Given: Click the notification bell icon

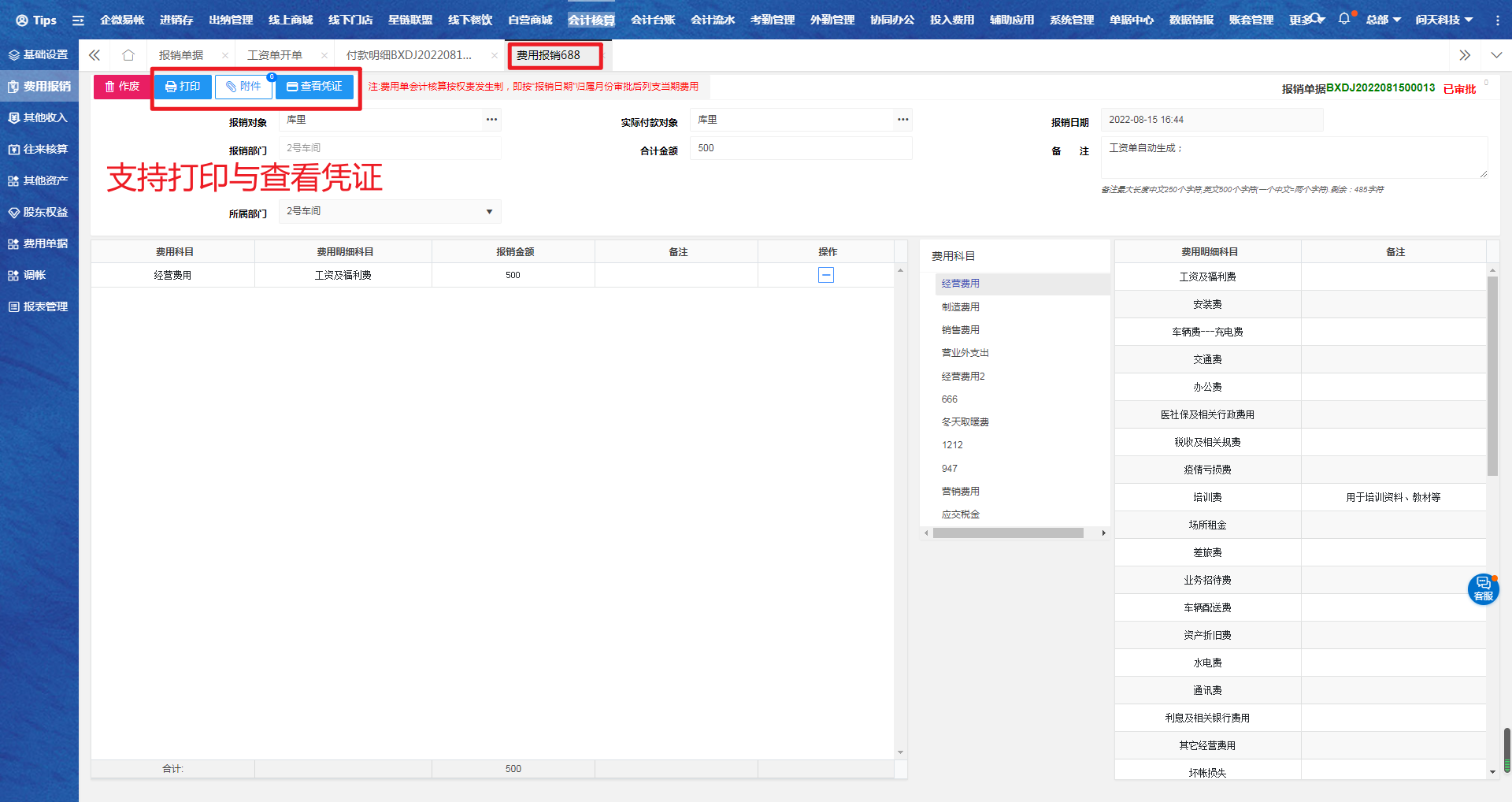Looking at the screenshot, I should click(x=1343, y=19).
